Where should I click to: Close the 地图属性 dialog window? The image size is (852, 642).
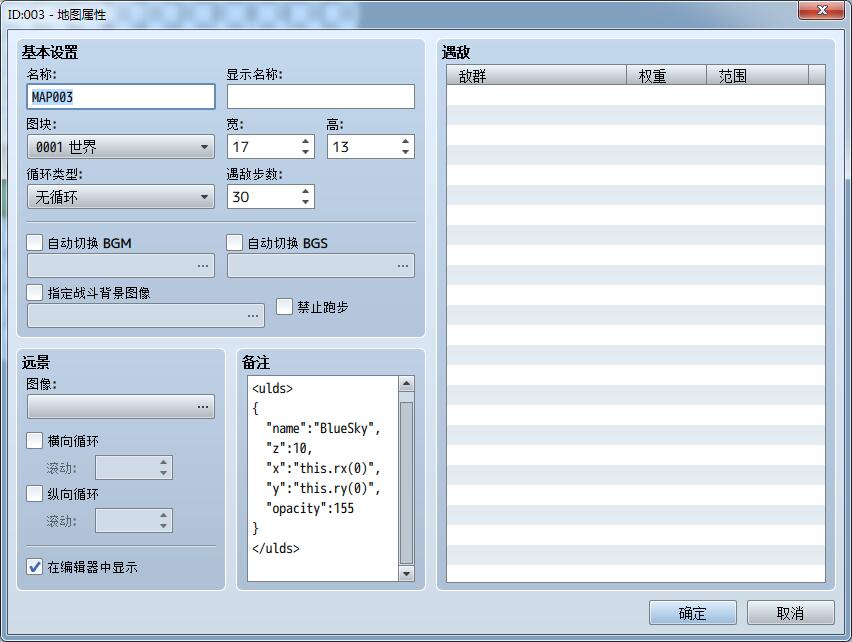pyautogui.click(x=821, y=10)
